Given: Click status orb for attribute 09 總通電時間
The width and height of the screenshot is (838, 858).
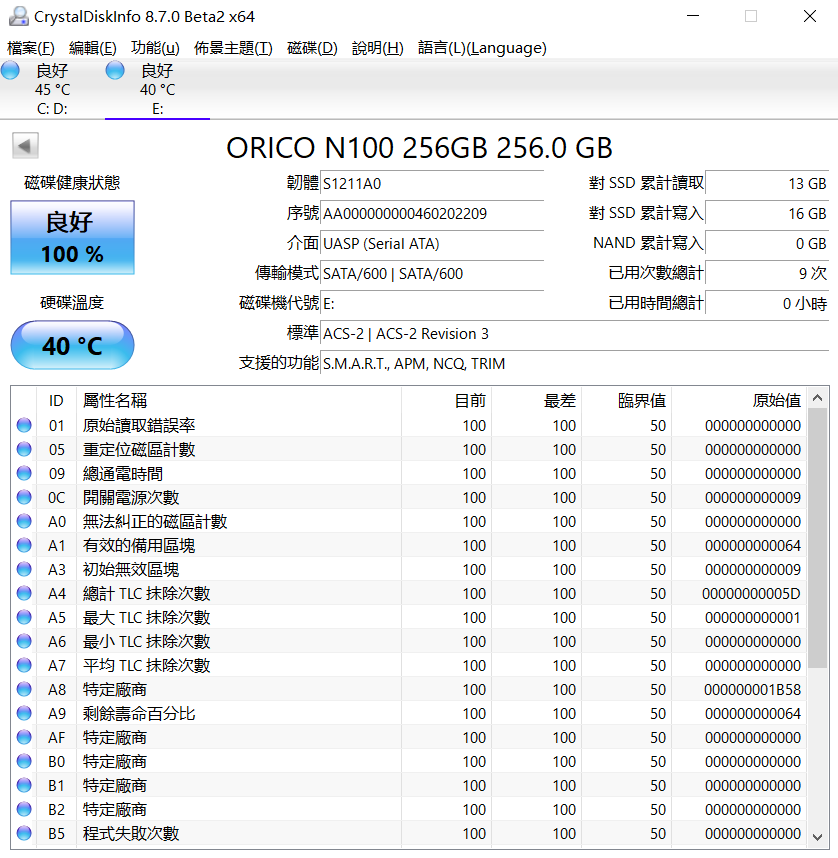Looking at the screenshot, I should point(24,473).
